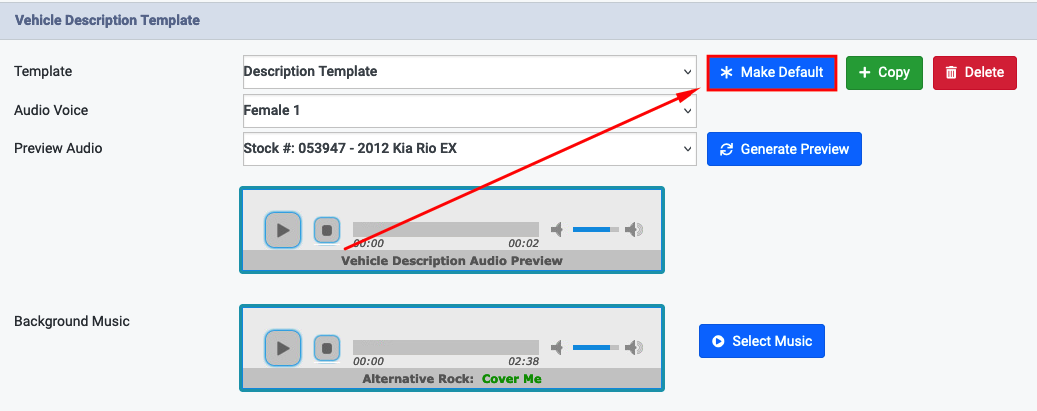The width and height of the screenshot is (1037, 411).
Task: Generate the audio preview
Action: 784,149
